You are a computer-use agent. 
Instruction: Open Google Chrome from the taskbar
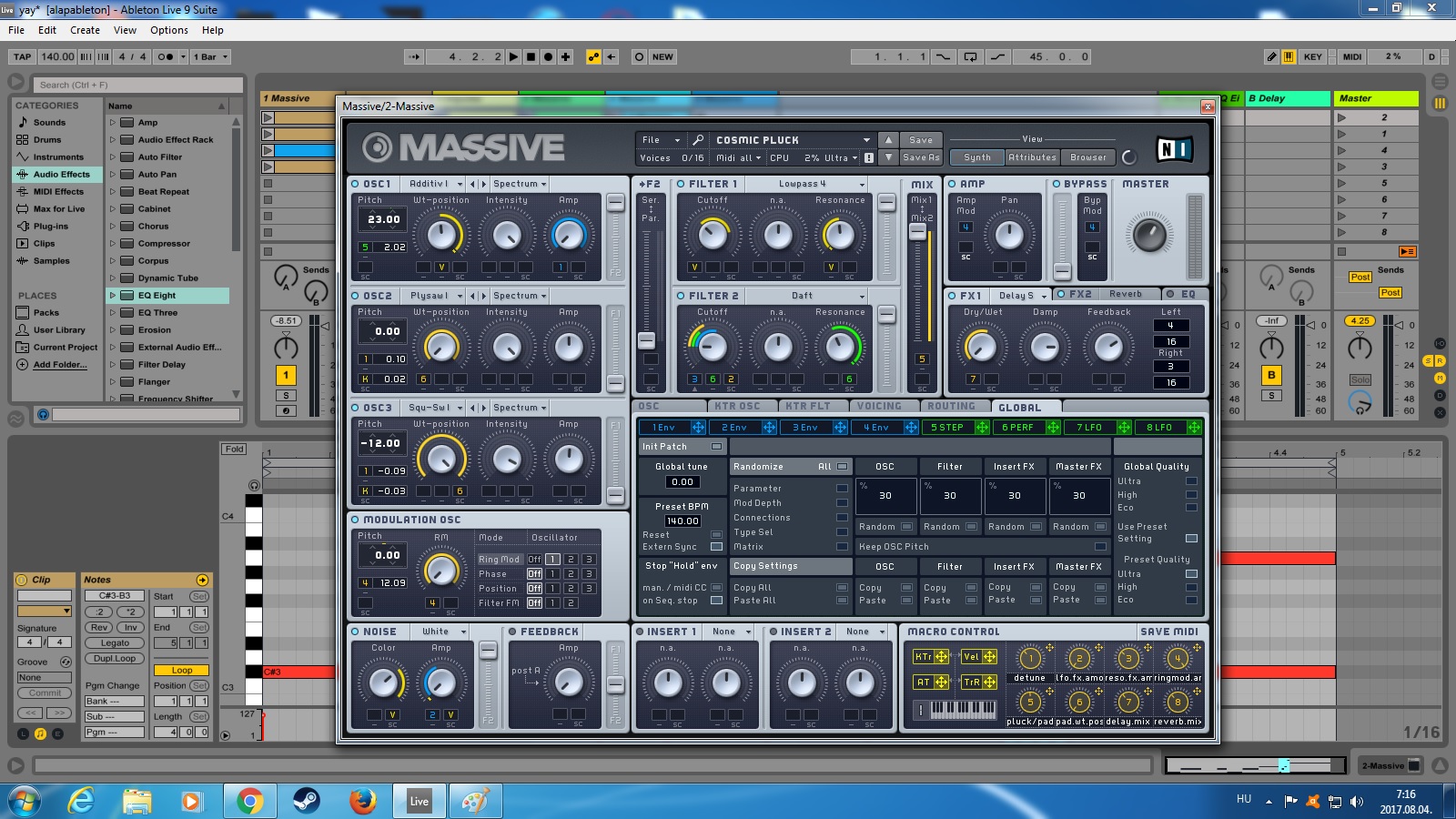249,801
